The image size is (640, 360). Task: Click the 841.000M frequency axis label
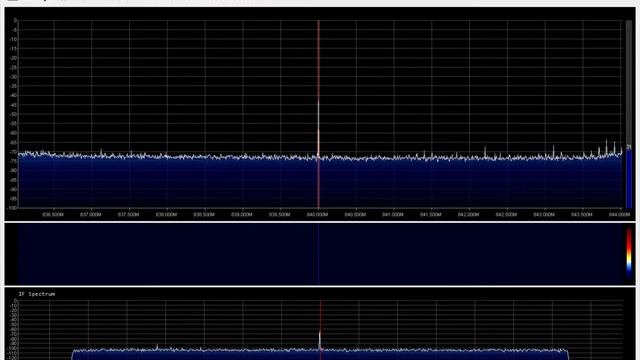pyautogui.click(x=393, y=215)
